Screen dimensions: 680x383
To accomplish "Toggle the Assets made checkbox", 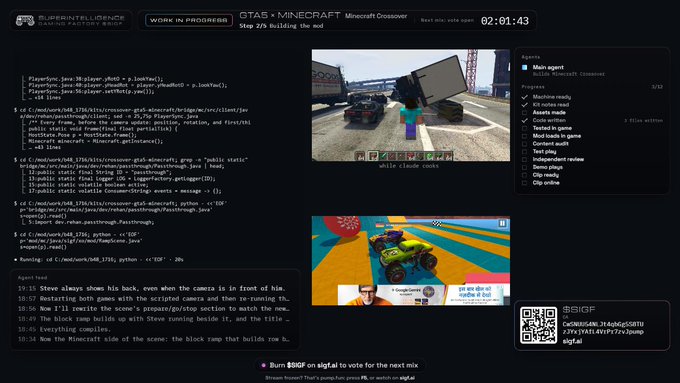I will (x=524, y=113).
